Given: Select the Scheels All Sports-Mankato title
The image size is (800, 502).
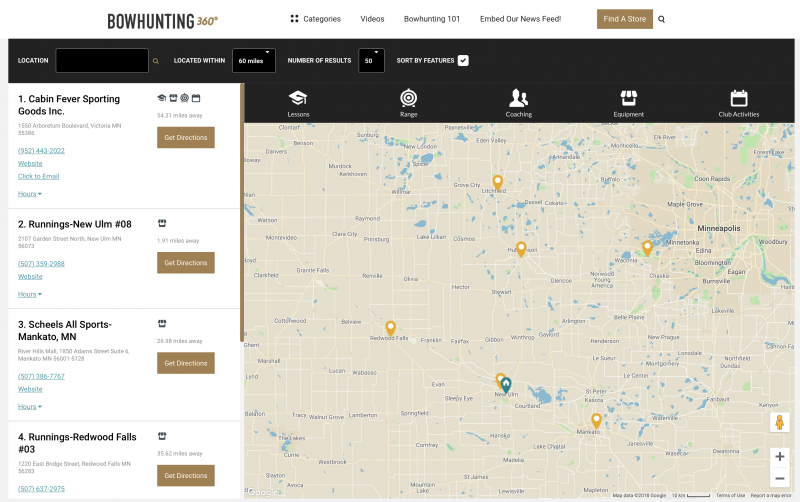Looking at the screenshot, I should [x=65, y=331].
